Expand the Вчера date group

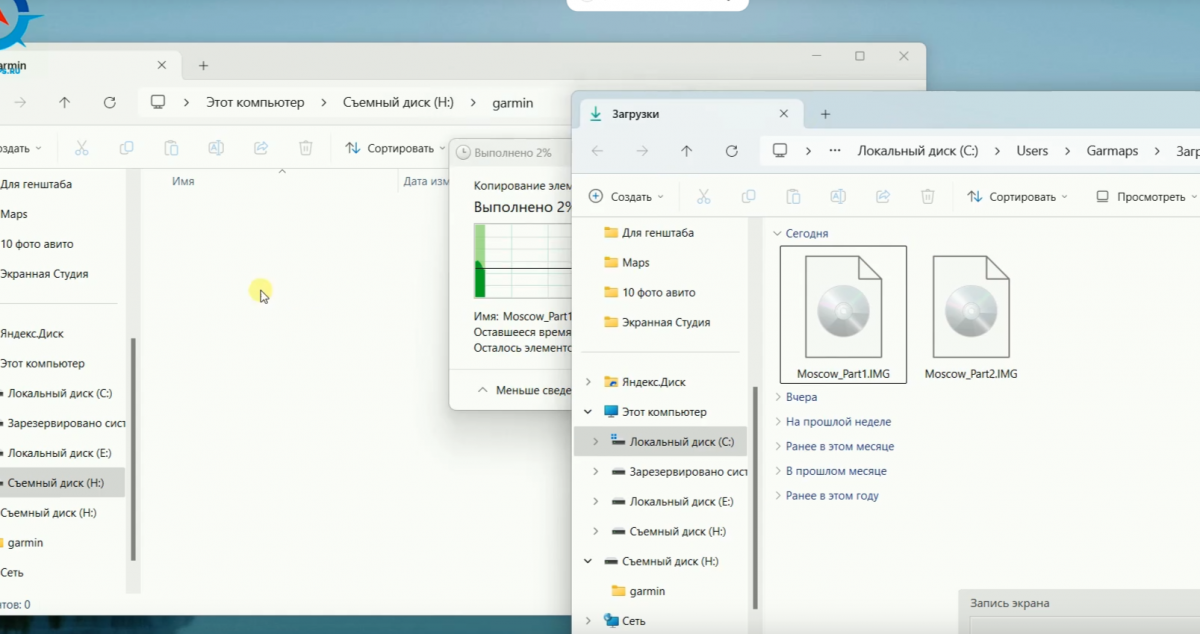pyautogui.click(x=801, y=397)
